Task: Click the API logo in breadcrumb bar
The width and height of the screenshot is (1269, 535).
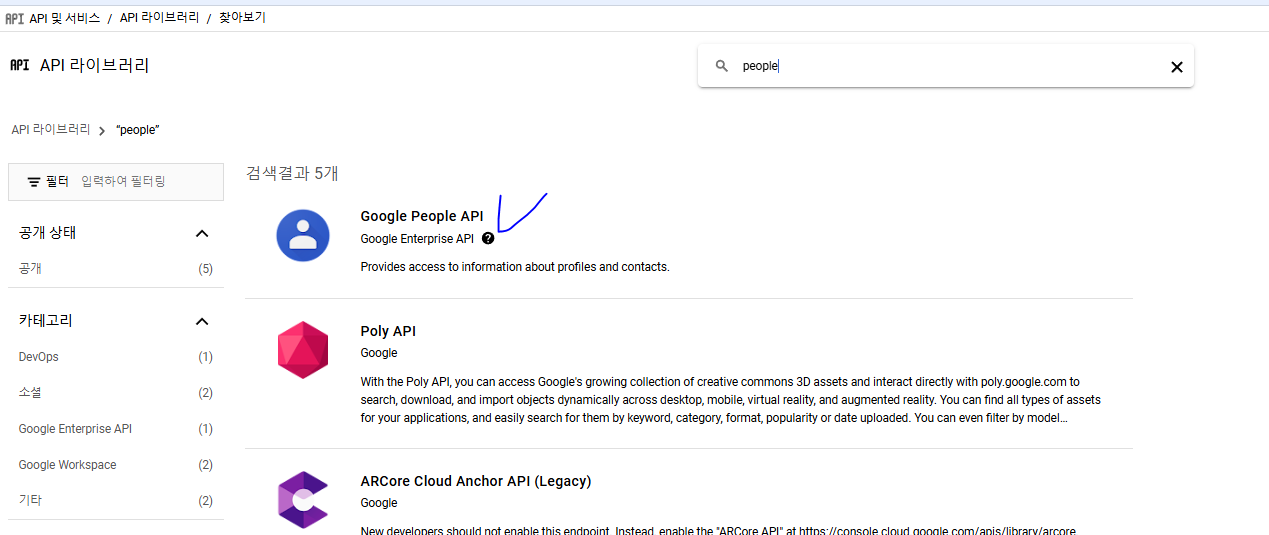Action: pos(14,18)
